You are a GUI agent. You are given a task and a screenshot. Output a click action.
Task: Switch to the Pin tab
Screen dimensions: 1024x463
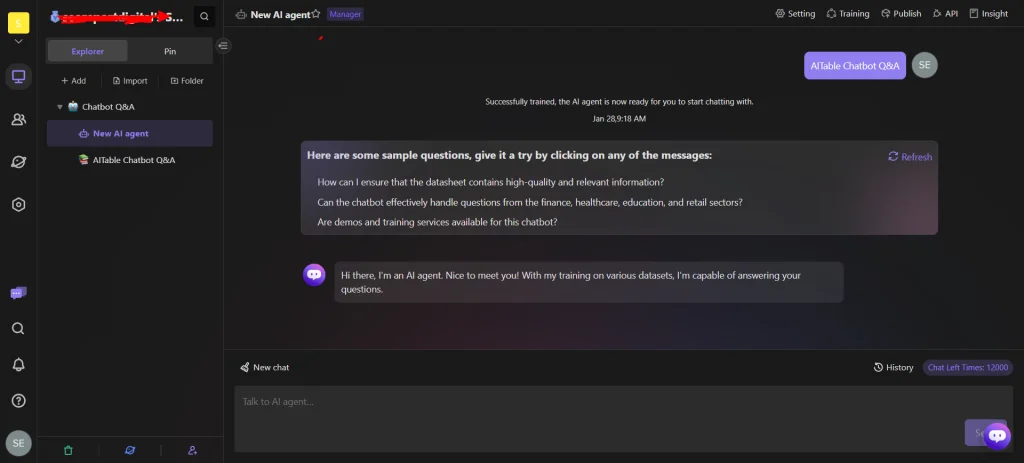point(170,50)
